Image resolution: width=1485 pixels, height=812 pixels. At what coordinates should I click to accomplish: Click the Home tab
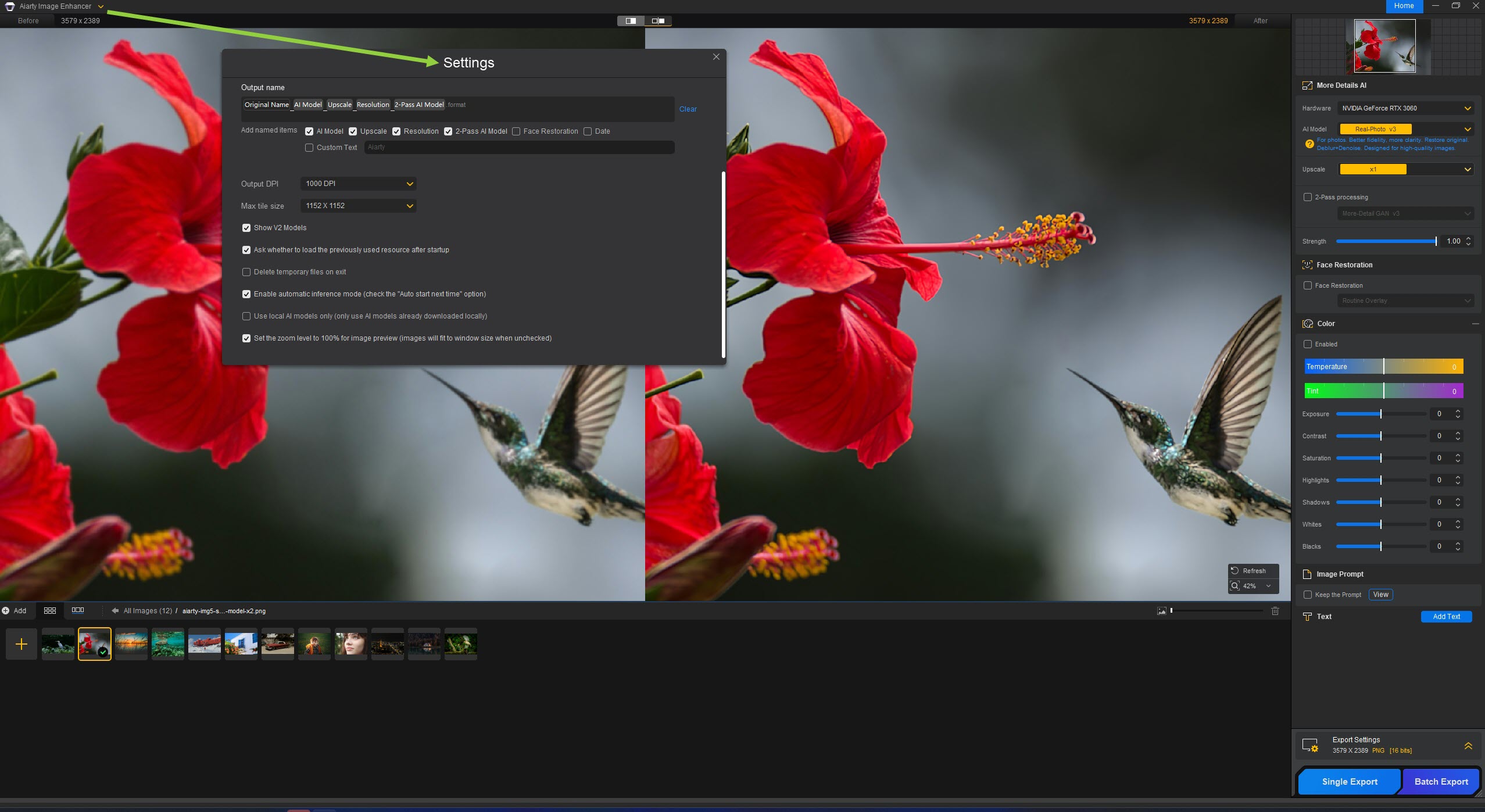point(1404,6)
